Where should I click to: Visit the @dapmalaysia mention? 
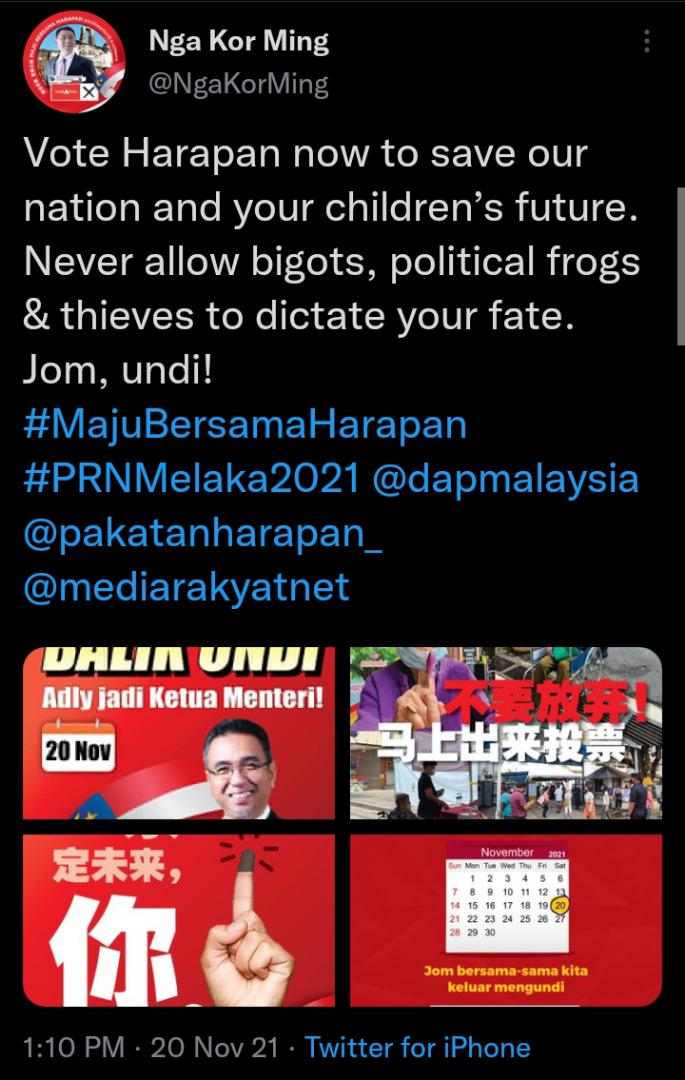pyautogui.click(x=506, y=480)
